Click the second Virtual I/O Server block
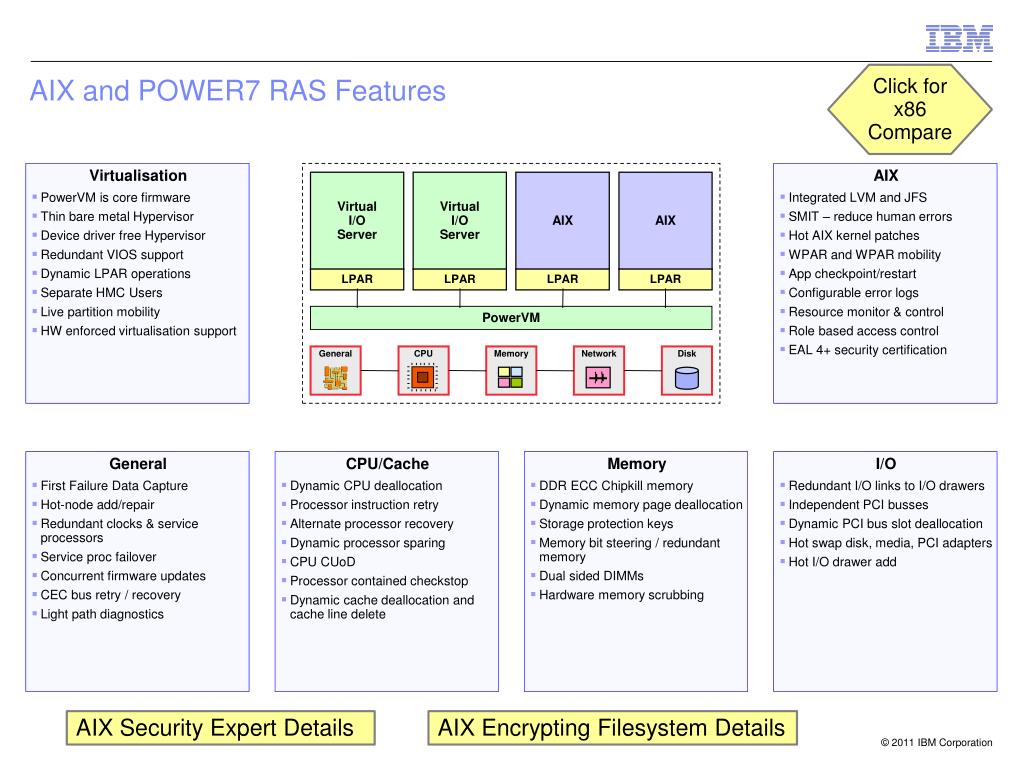Image resolution: width=1023 pixels, height=767 pixels. click(459, 220)
